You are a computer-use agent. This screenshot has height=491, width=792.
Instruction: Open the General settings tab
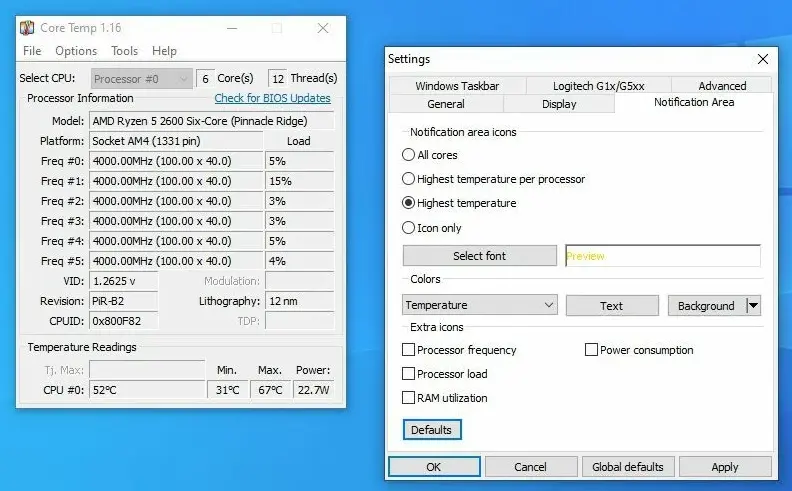[x=446, y=104]
